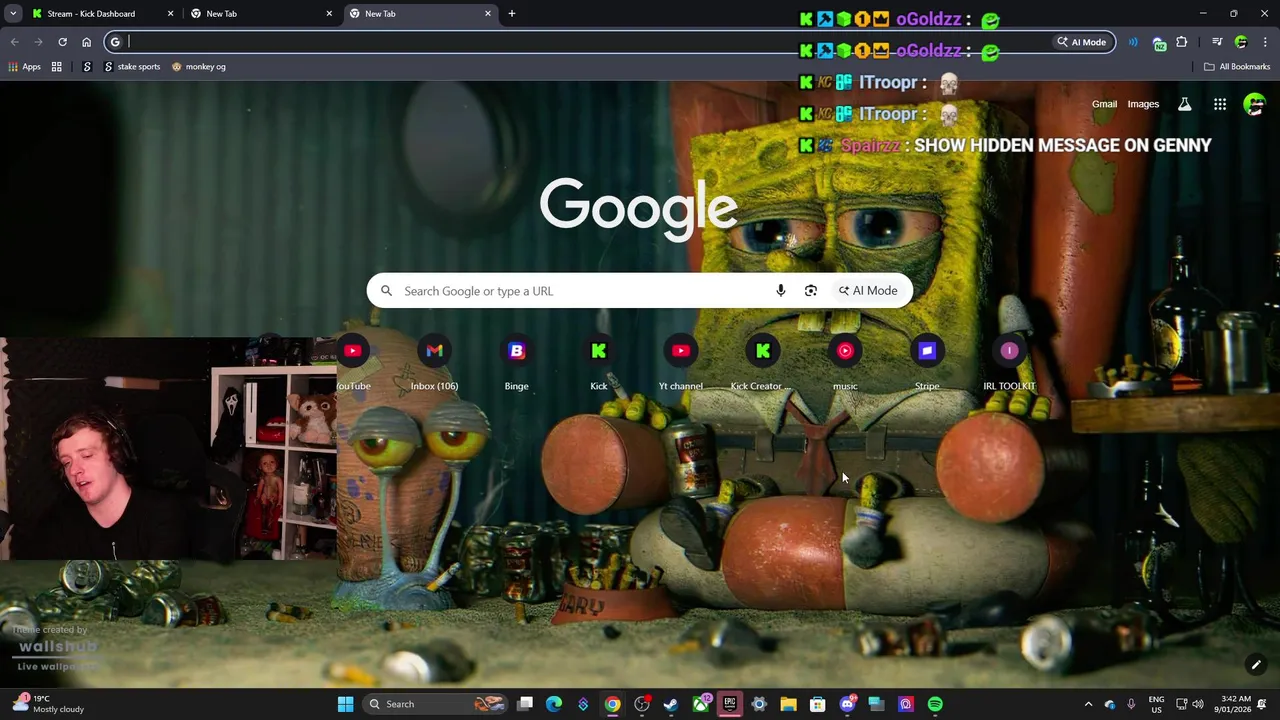
Task: Start voice search with microphone icon
Action: 781,291
